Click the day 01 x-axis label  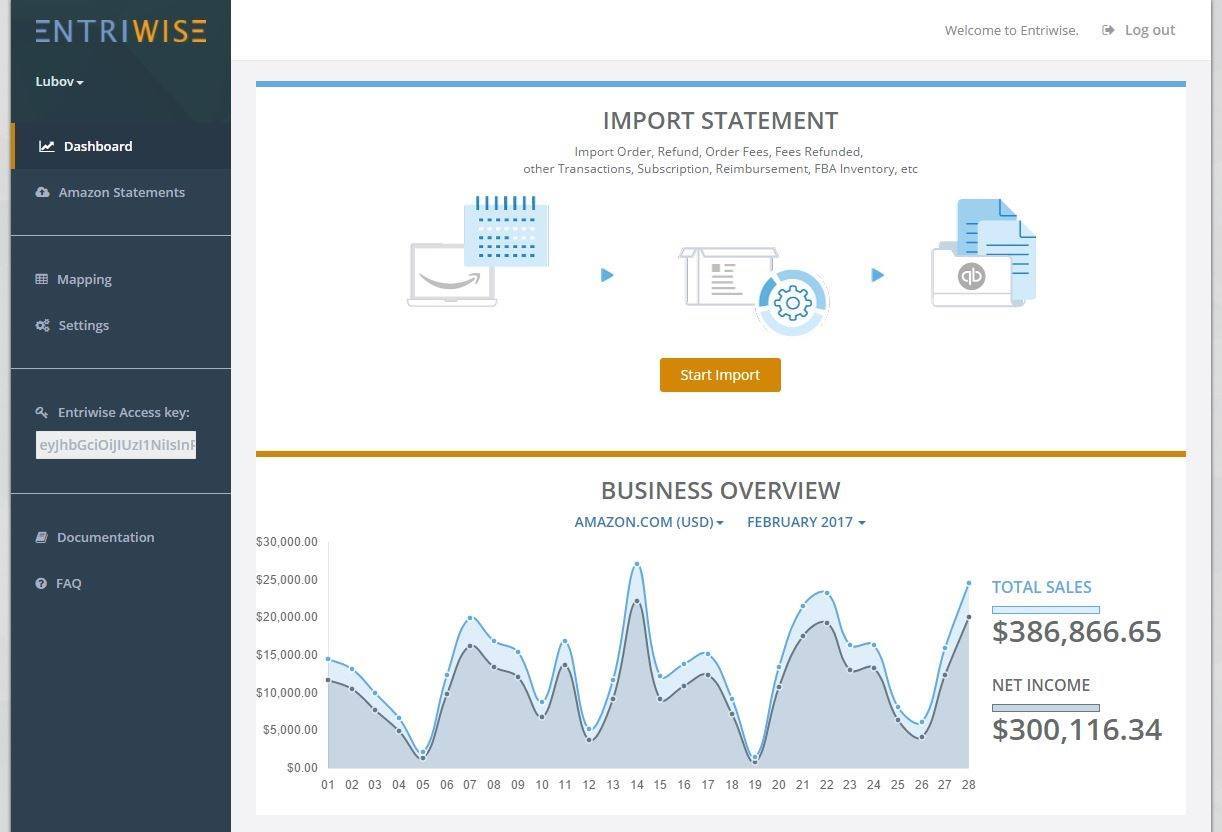328,785
